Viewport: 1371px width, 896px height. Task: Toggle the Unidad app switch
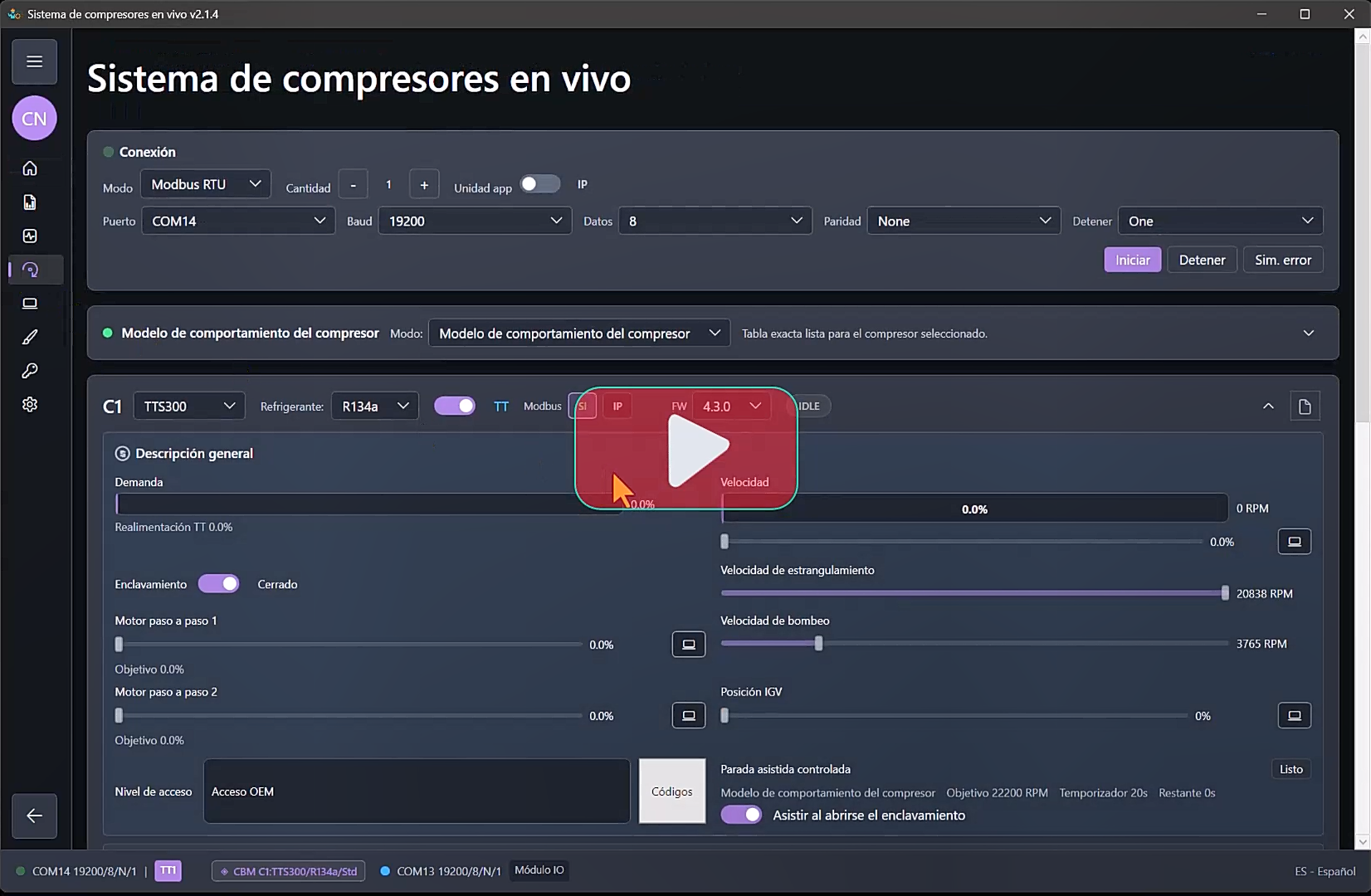pos(540,184)
